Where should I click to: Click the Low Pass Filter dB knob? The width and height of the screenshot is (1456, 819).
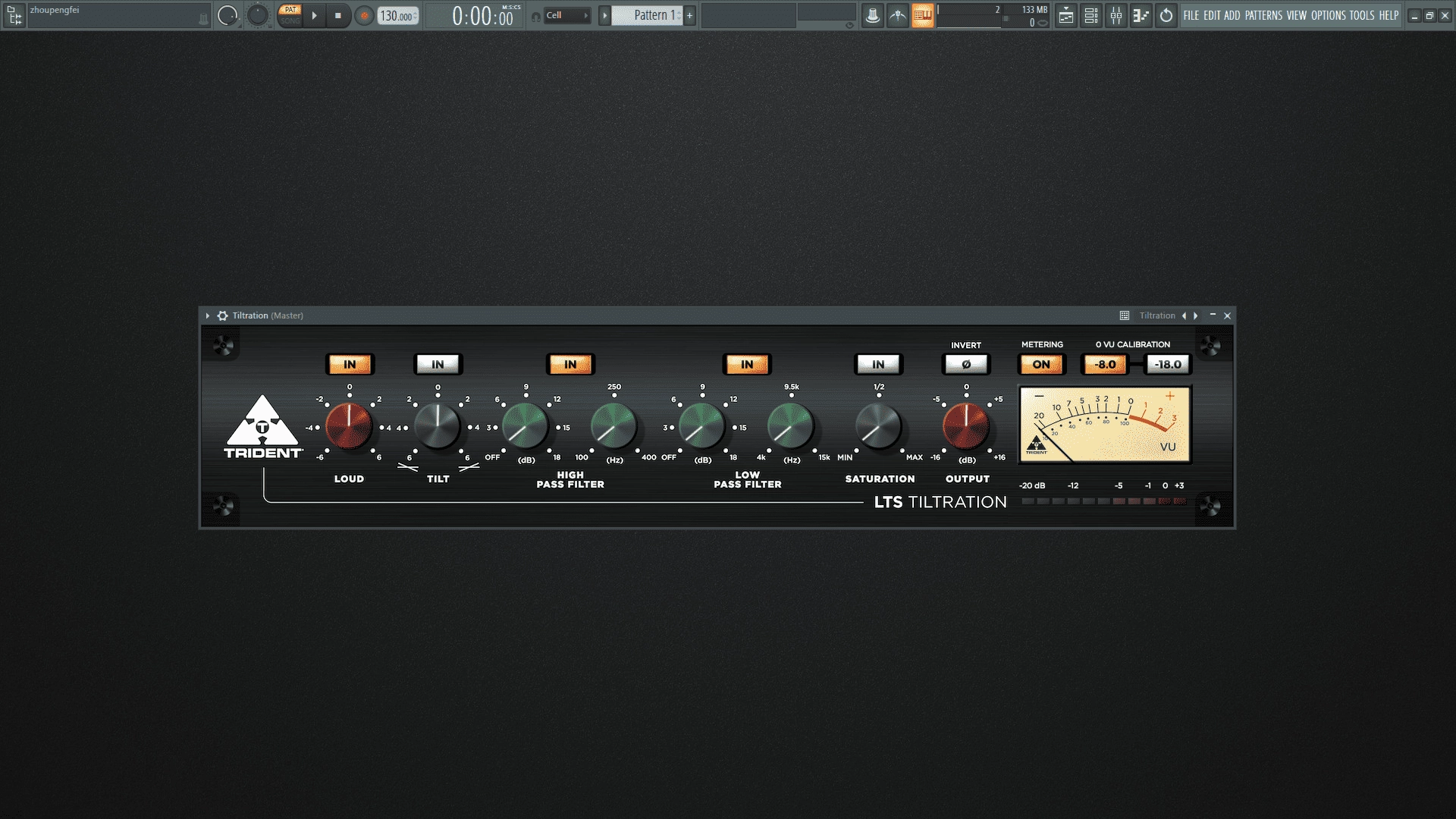click(x=702, y=426)
